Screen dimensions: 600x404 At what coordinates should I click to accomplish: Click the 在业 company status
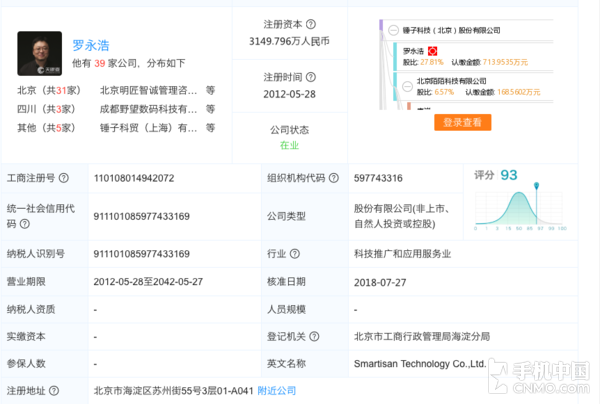(289, 145)
